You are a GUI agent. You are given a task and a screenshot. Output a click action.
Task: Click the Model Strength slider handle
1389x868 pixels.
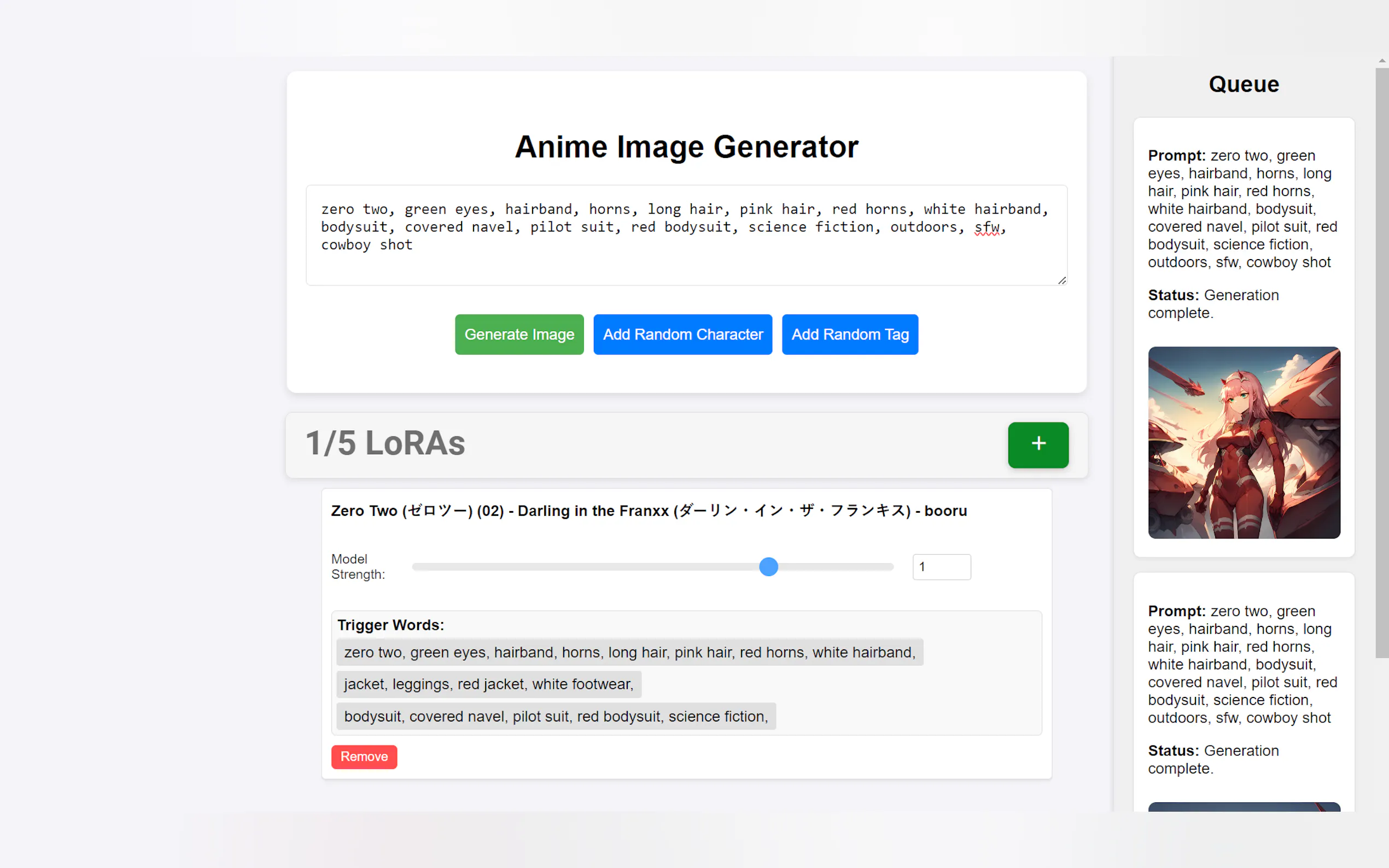tap(768, 567)
